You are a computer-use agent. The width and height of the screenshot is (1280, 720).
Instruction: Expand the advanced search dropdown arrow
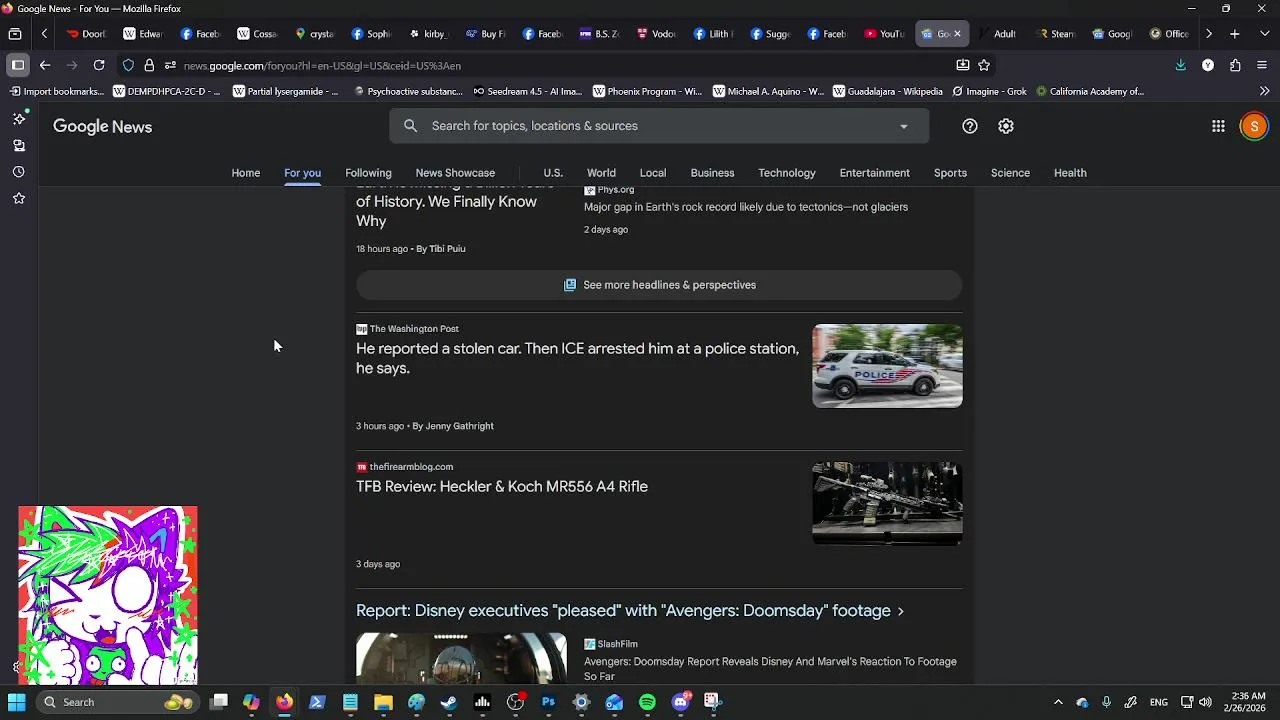904,126
